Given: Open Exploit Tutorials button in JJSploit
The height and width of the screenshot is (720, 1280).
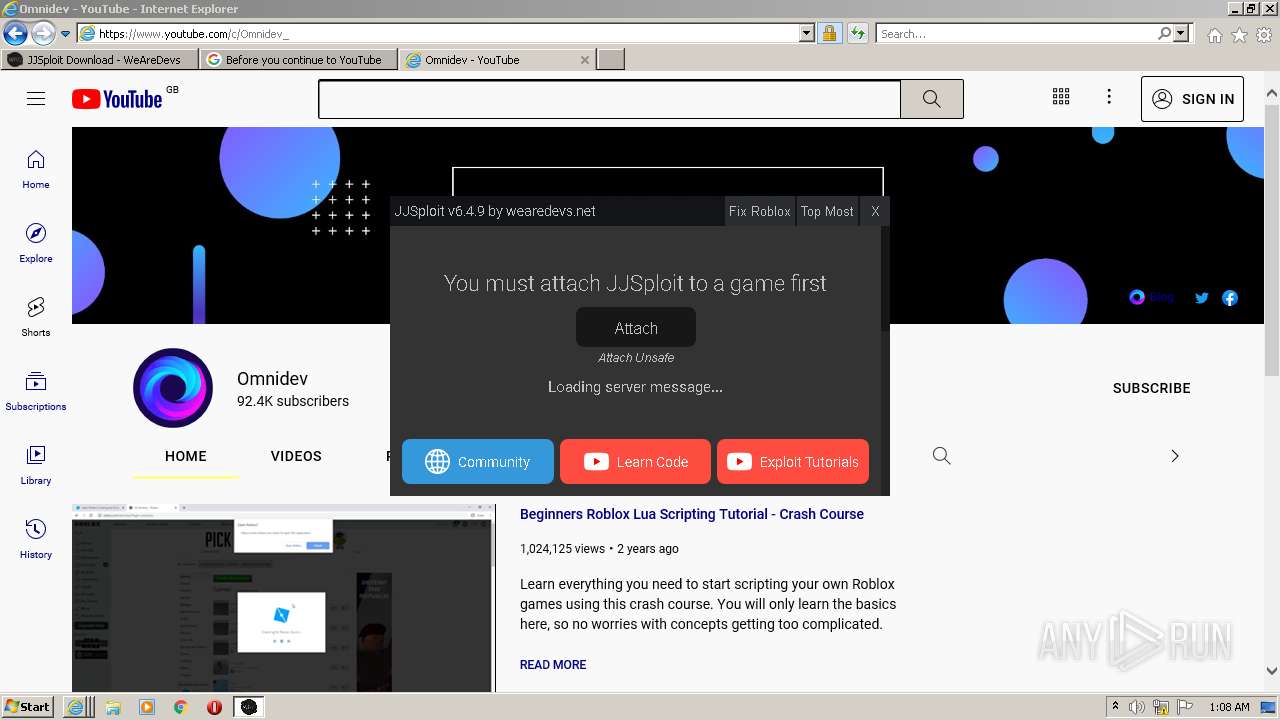Looking at the screenshot, I should [x=793, y=461].
